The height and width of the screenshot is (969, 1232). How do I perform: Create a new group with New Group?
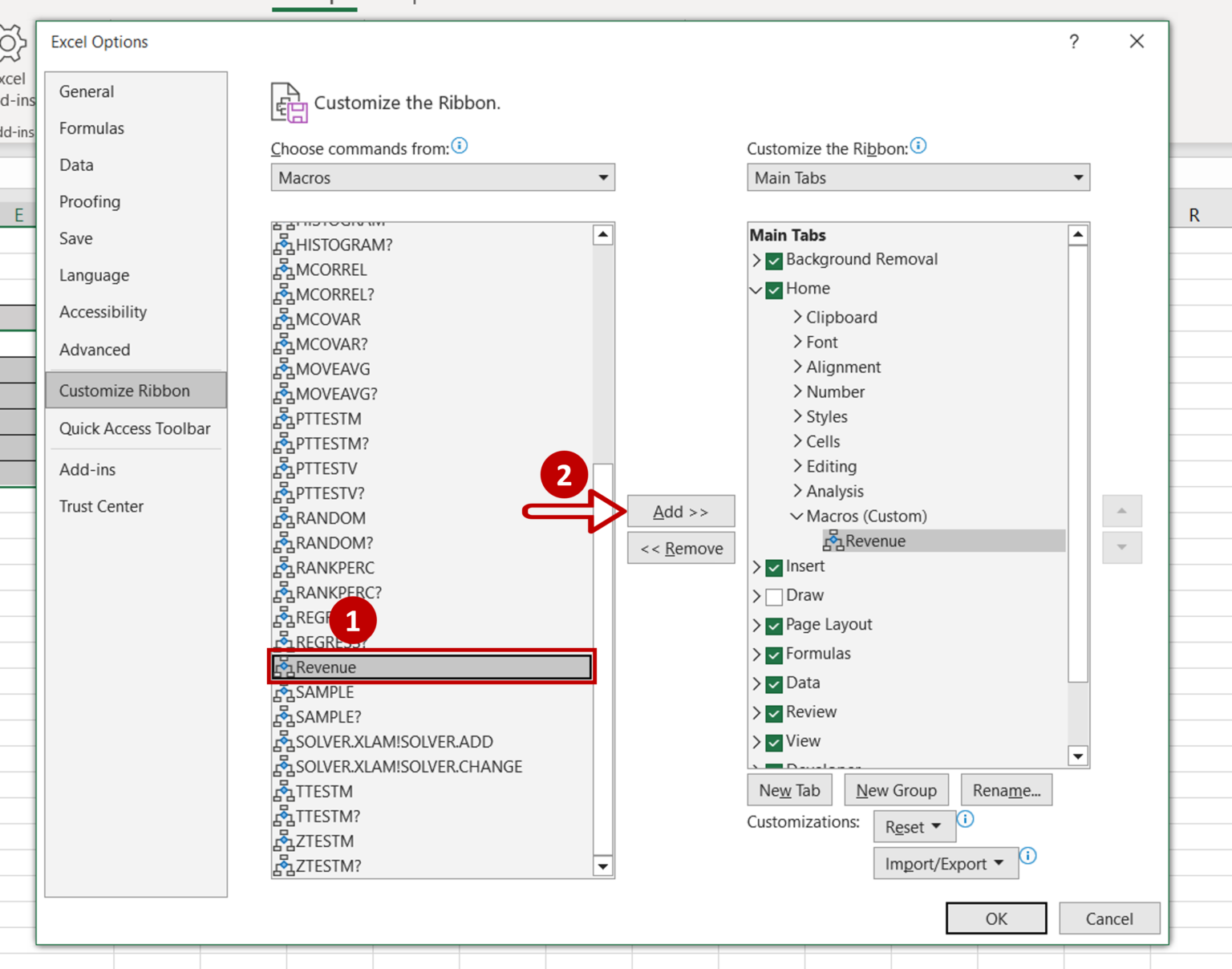pyautogui.click(x=896, y=790)
